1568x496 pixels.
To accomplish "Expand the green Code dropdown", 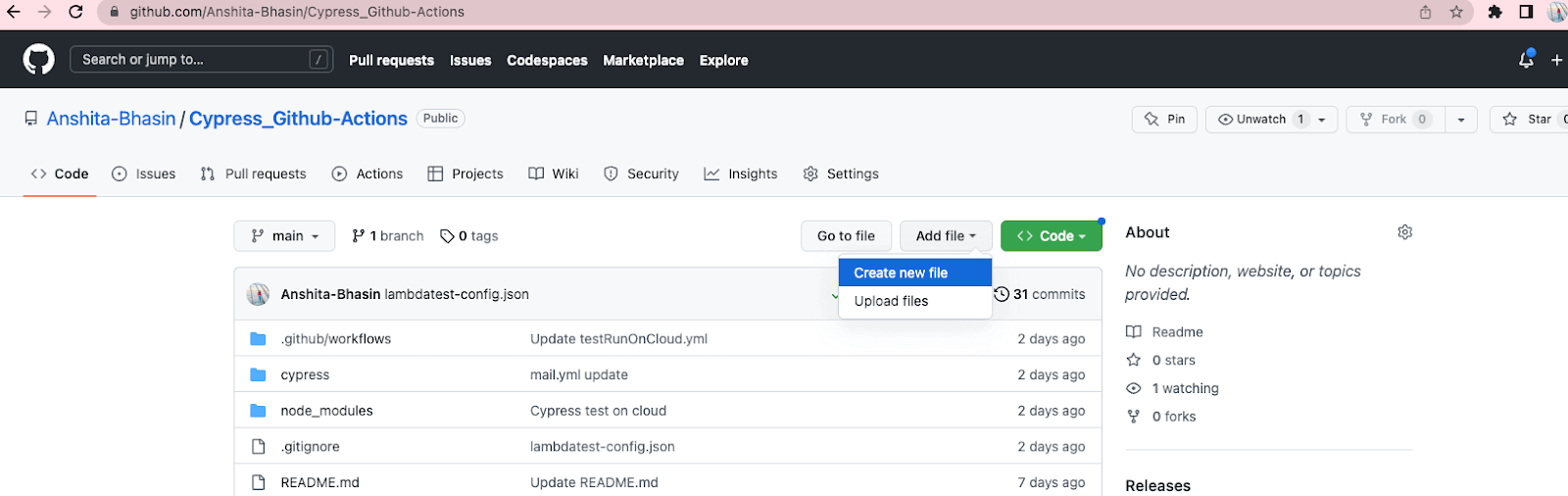I will 1051,236.
